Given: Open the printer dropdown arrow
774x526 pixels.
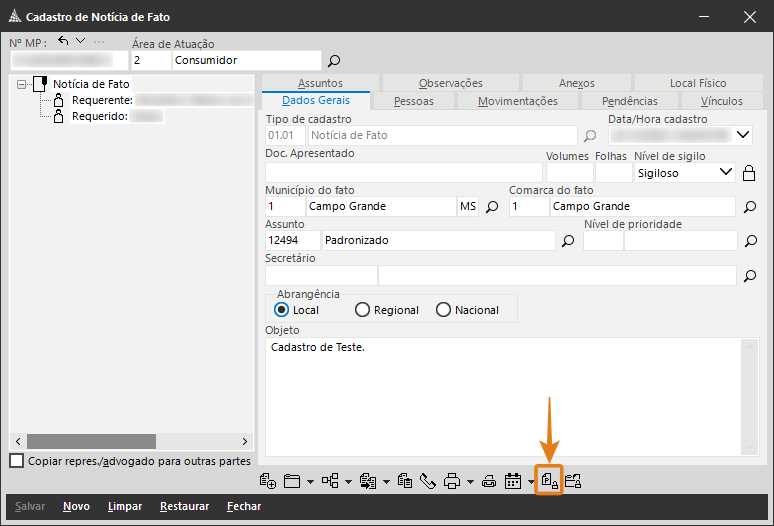Looking at the screenshot, I should (x=470, y=482).
